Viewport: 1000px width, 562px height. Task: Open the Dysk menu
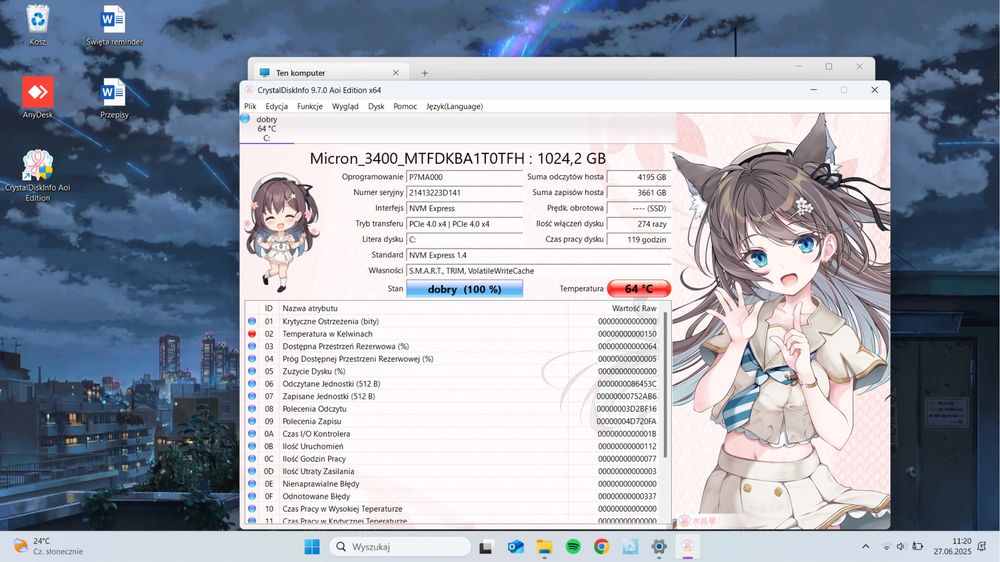click(x=376, y=107)
